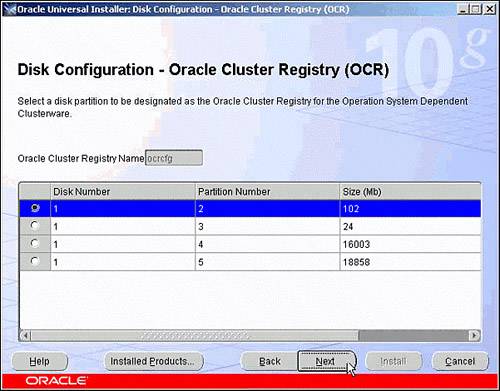Click the Disk Number column header
This screenshot has height=391, width=500.
[x=122, y=192]
